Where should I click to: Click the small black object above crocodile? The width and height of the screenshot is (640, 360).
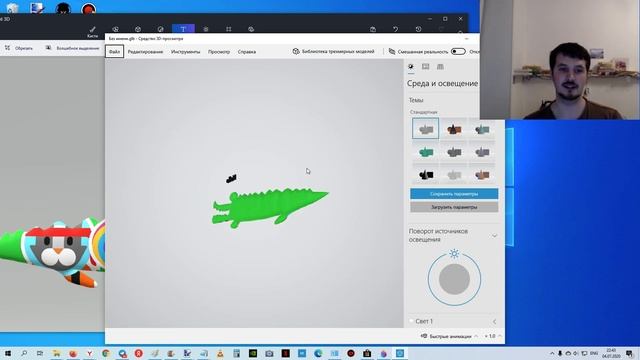[231, 178]
